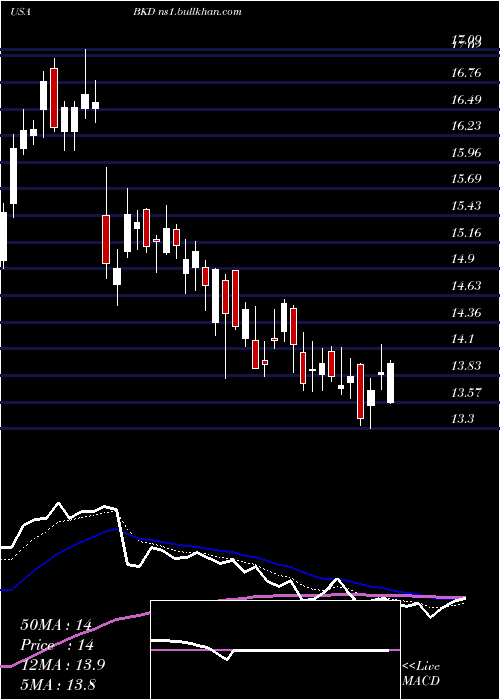The width and height of the screenshot is (500, 700).
Task: Click the <<Live MACD label
Action: click(421, 673)
